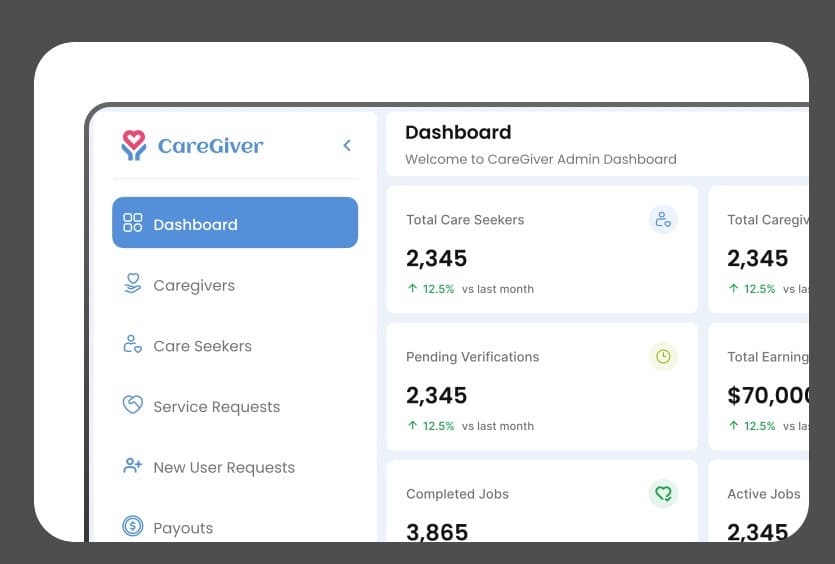Open New User Requests
Screen dimensions: 835x564
click(235, 468)
